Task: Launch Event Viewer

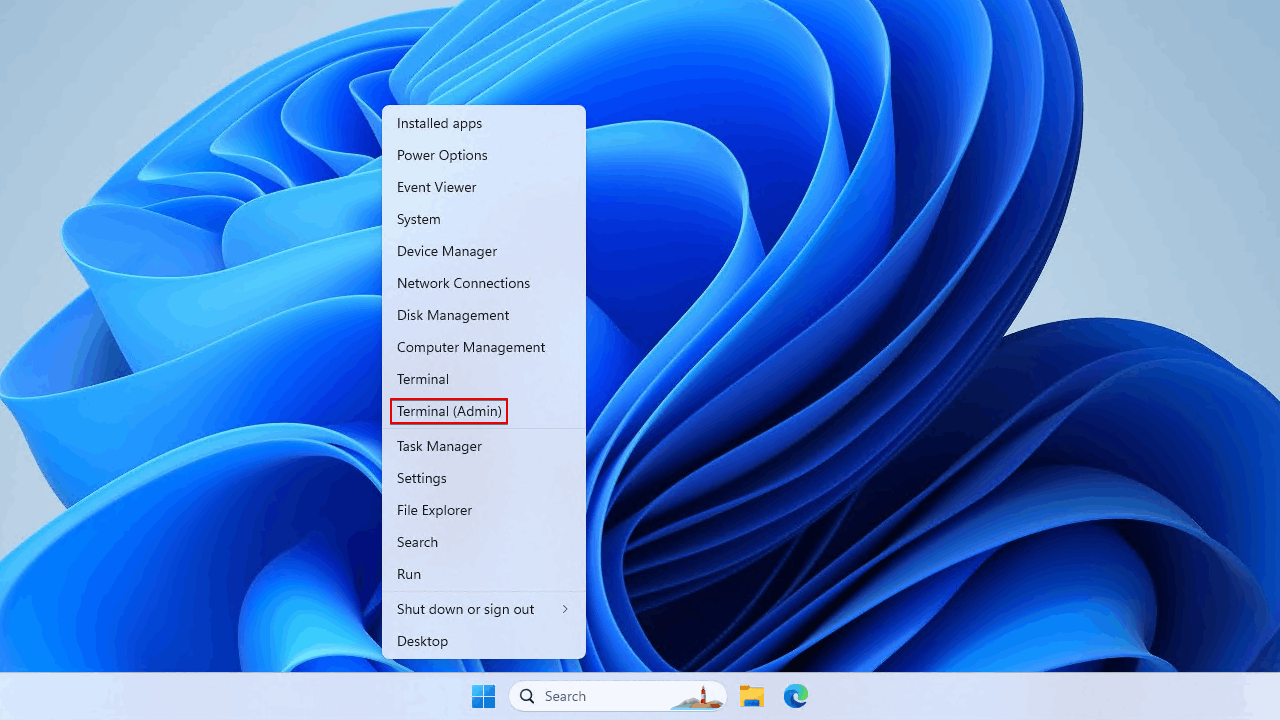Action: (436, 187)
